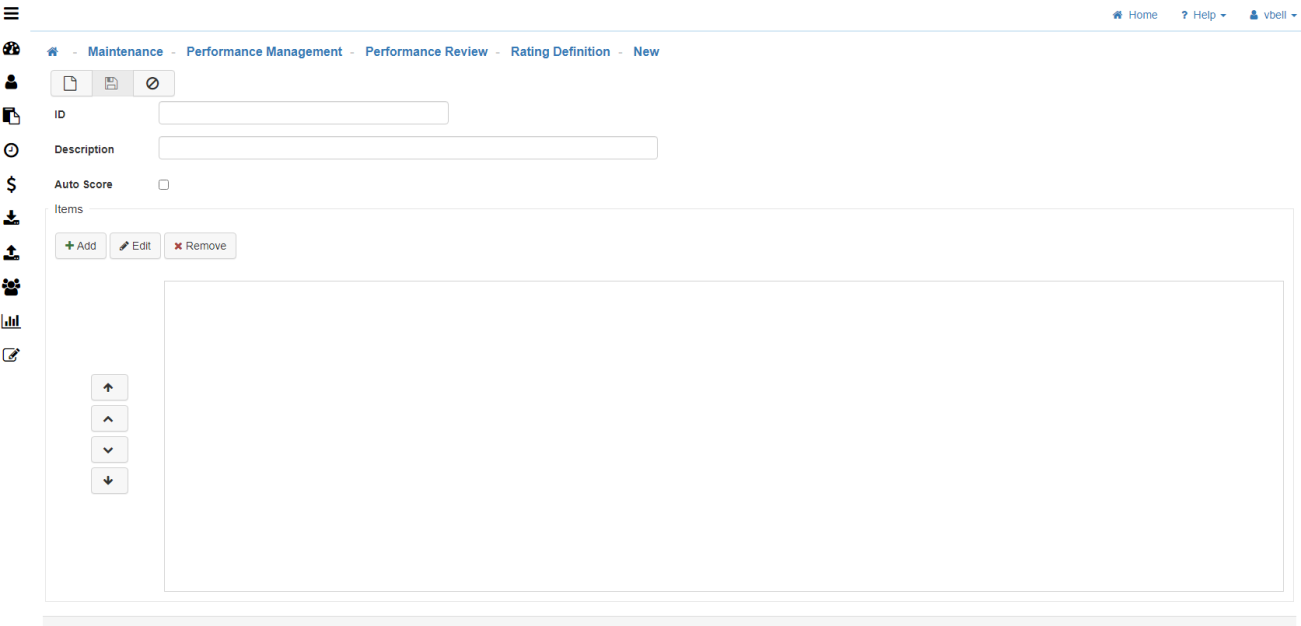Screen dimensions: 1301x626
Task: Click the dashboard gauge sidebar icon
Action: coord(12,49)
